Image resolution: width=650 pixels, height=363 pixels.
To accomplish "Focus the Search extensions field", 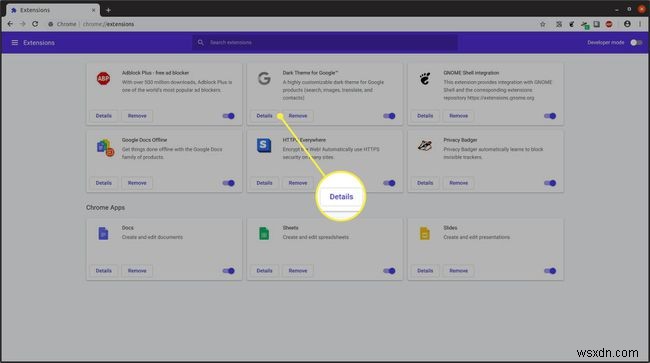I will pos(325,42).
